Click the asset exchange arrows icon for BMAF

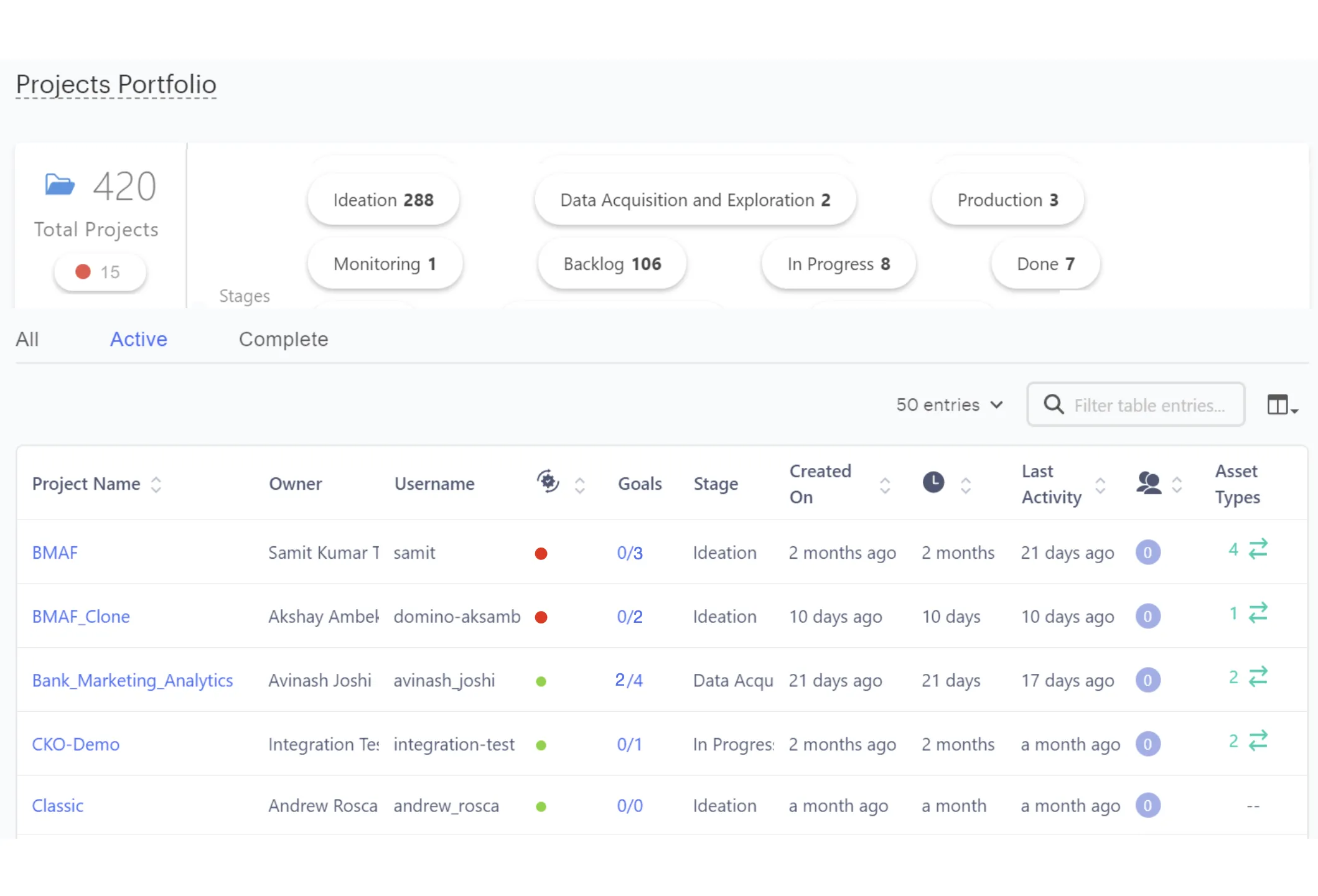coord(1258,549)
